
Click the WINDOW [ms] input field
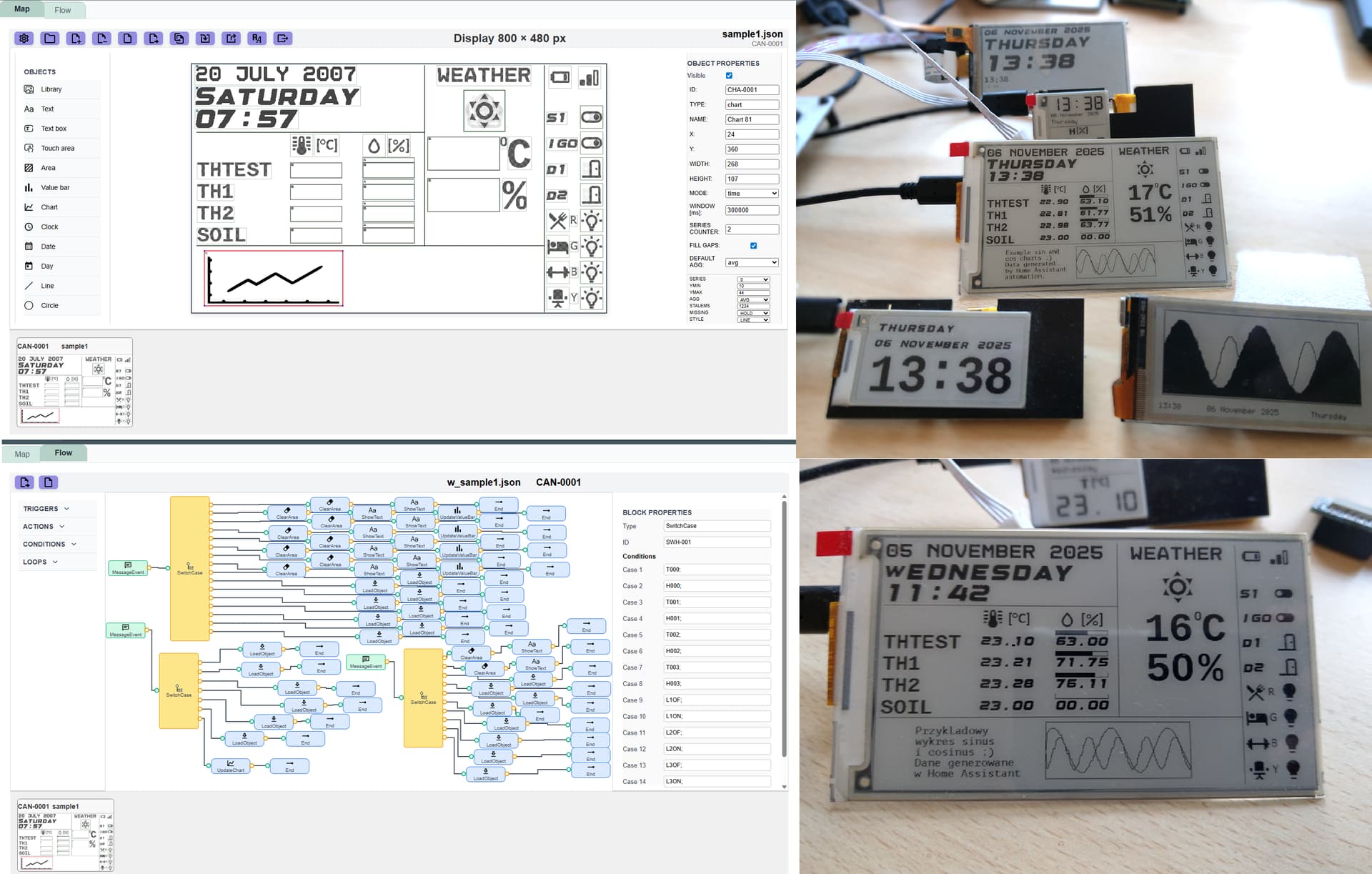(x=752, y=211)
